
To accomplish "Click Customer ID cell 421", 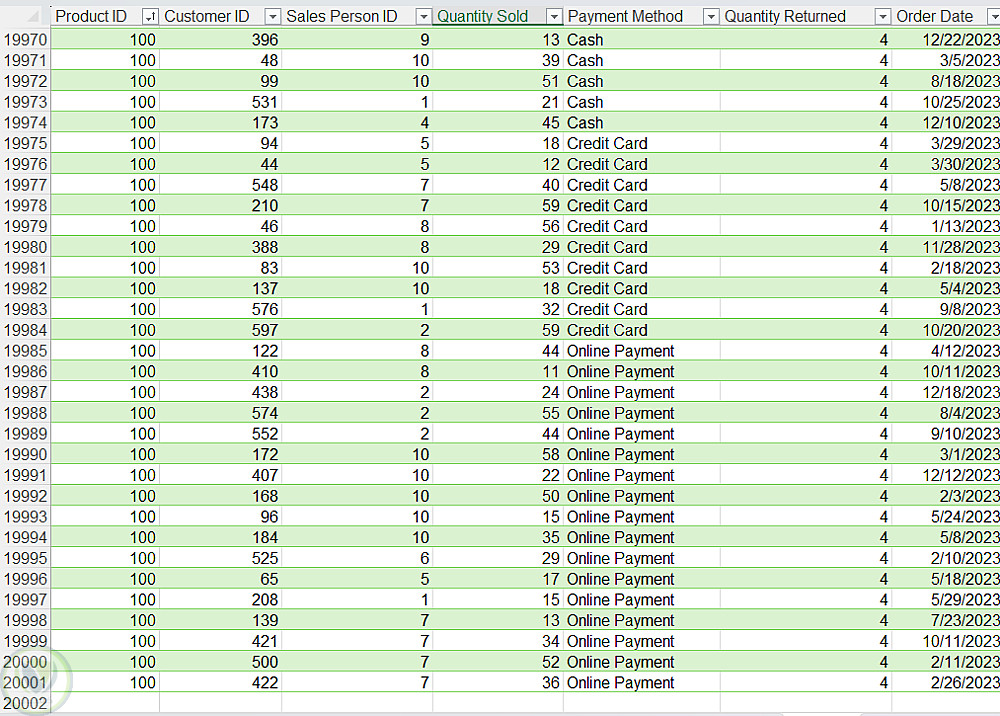I will click(x=221, y=641).
